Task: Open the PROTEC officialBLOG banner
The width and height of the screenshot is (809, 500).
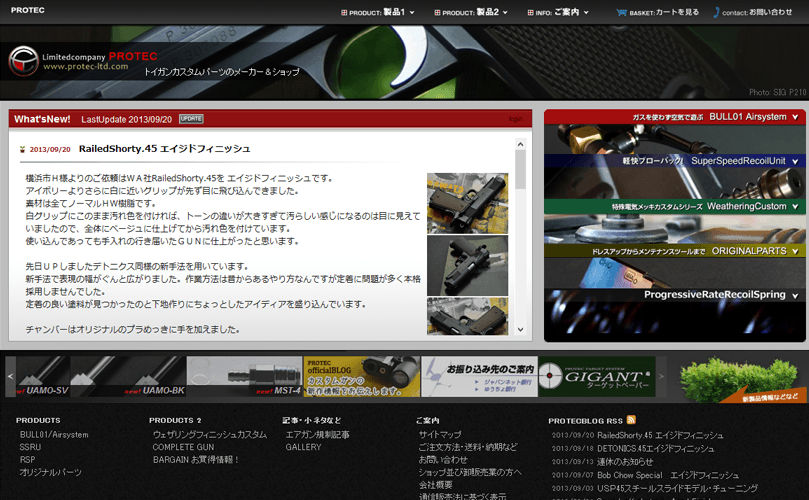Action: point(362,377)
